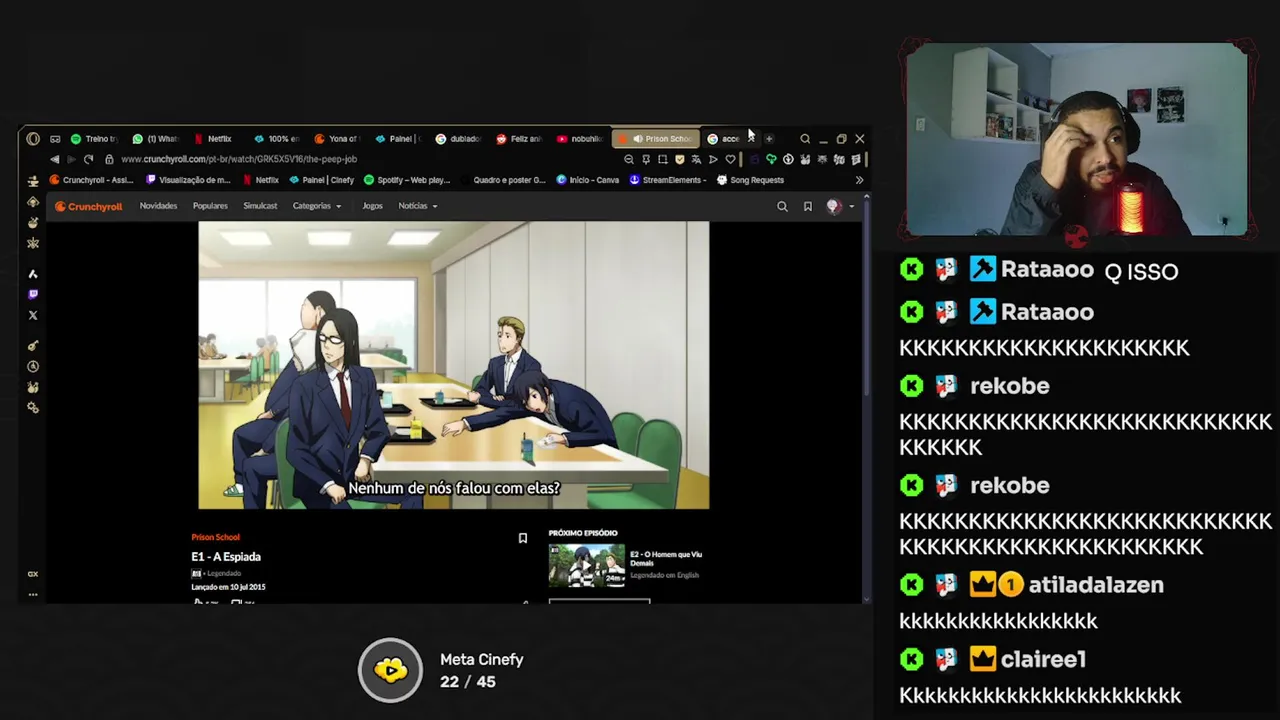This screenshot has height=720, width=1280.
Task: Open the Painel | Cinefy bookmark
Action: tap(321, 180)
